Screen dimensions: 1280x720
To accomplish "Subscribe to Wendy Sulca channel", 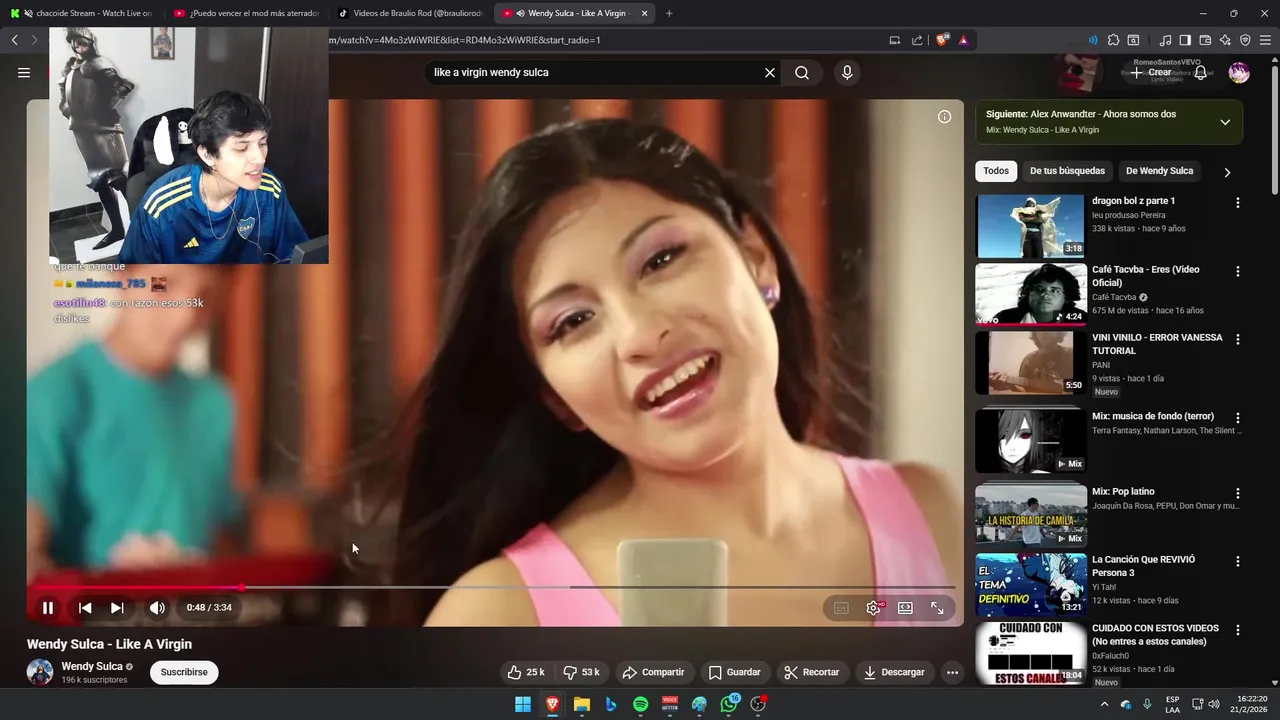I will point(184,672).
